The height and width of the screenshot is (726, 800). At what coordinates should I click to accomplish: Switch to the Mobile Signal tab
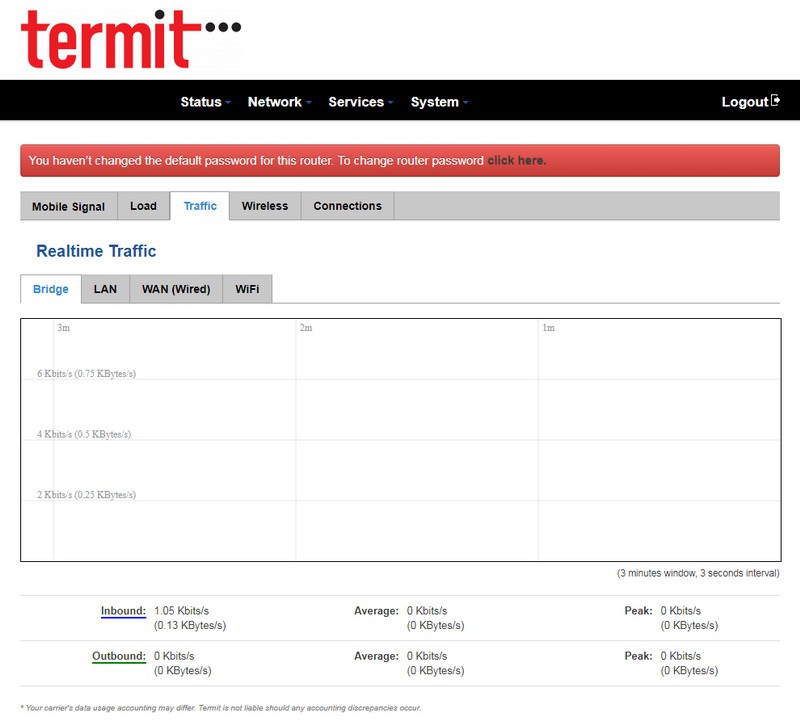pyautogui.click(x=68, y=207)
